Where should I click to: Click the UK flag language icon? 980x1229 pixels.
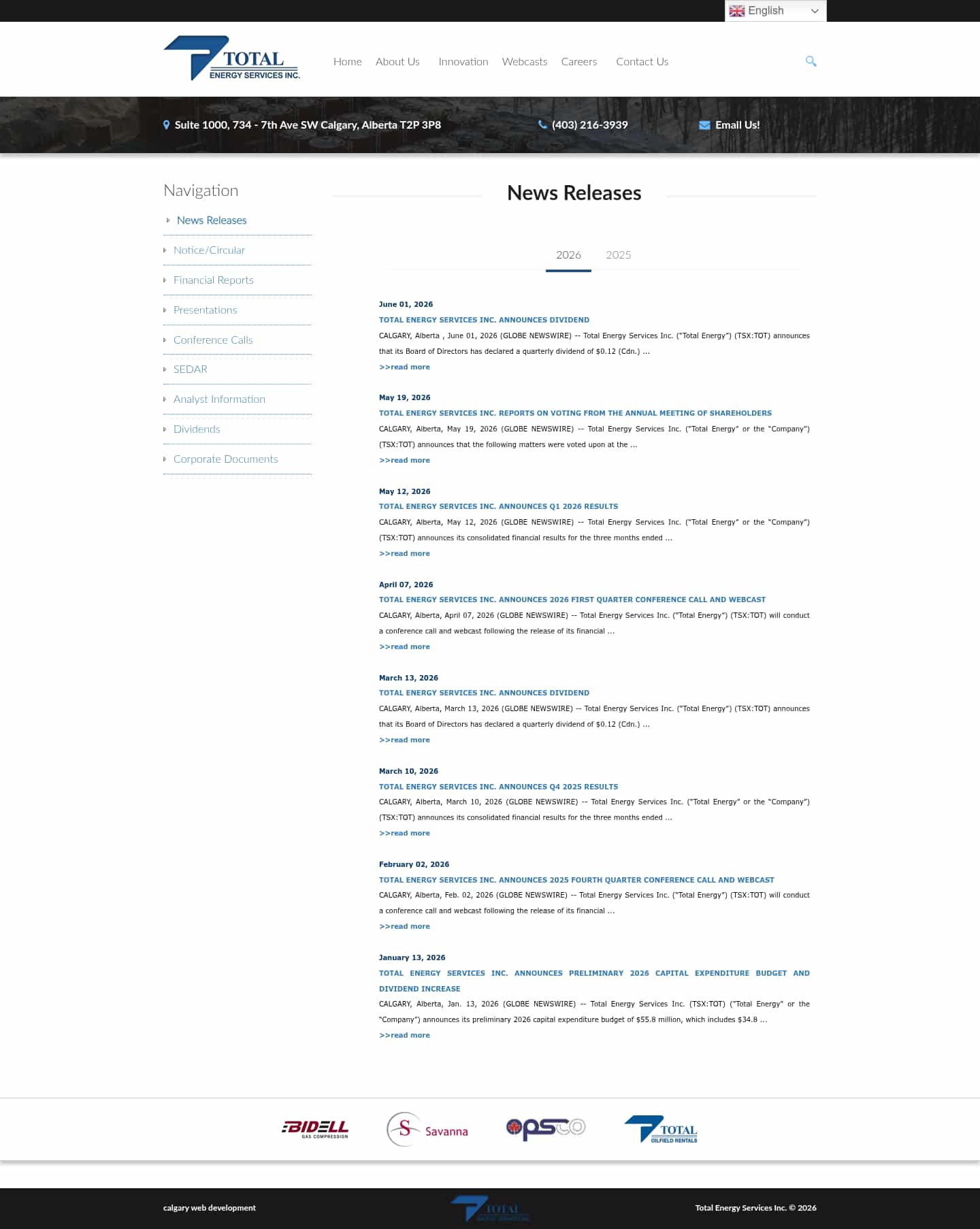click(737, 11)
